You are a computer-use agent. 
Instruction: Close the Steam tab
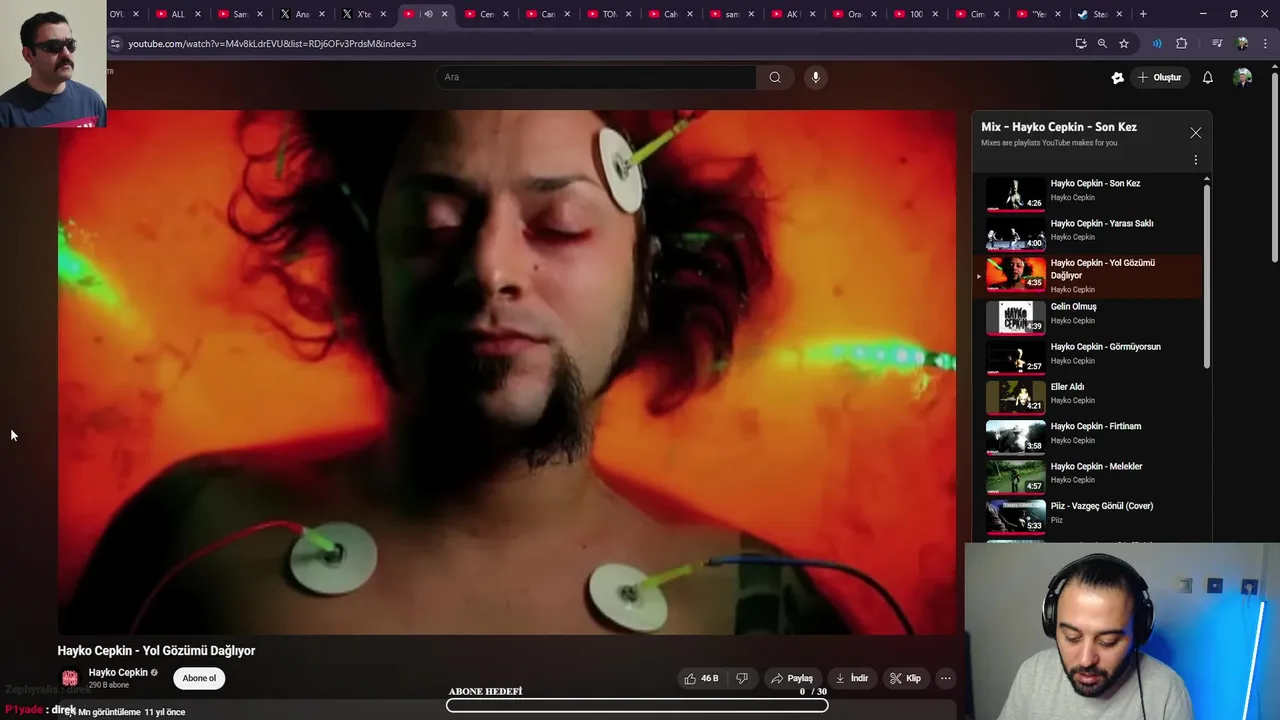1119,14
